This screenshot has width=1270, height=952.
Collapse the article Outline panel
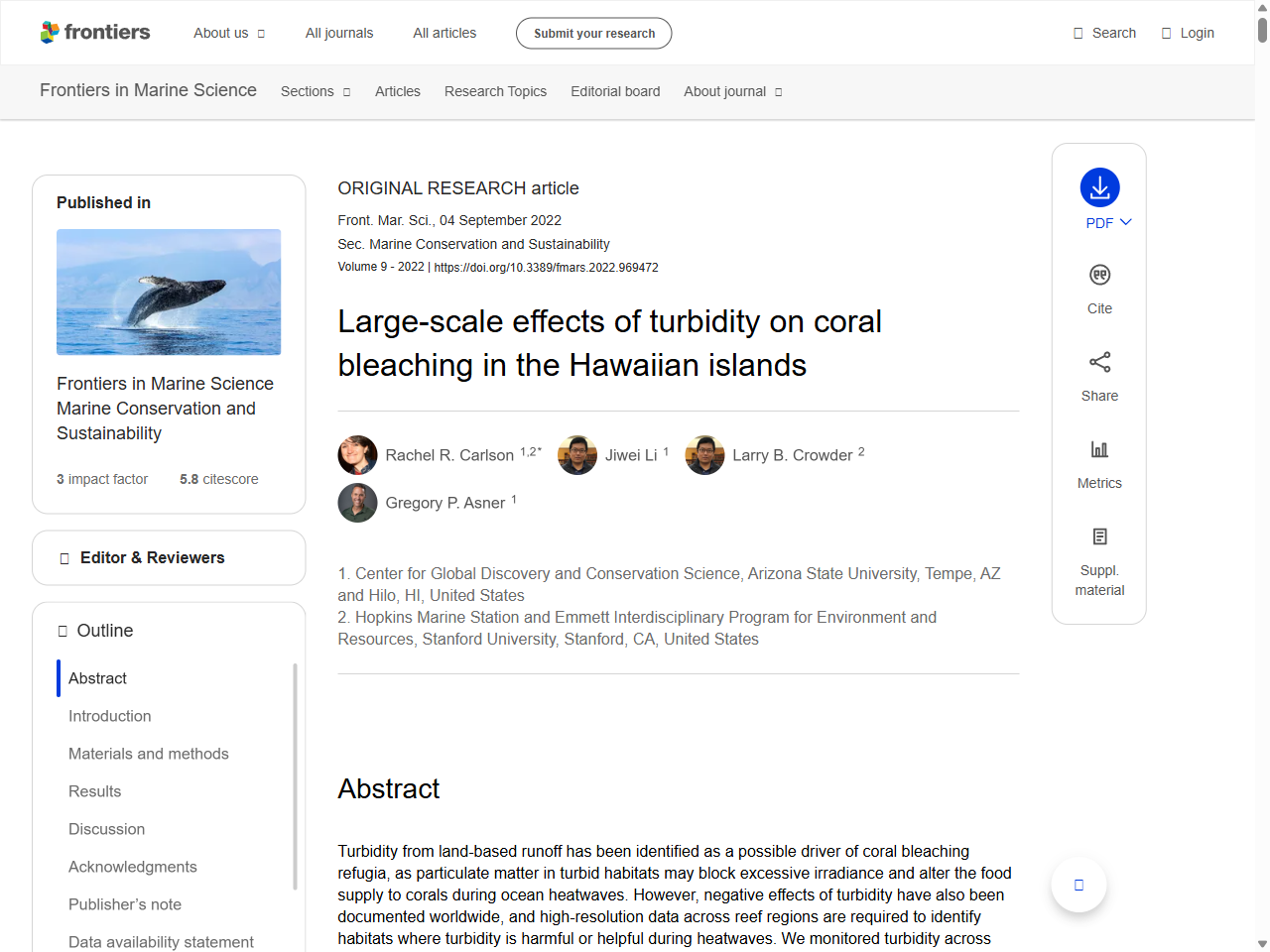click(62, 631)
